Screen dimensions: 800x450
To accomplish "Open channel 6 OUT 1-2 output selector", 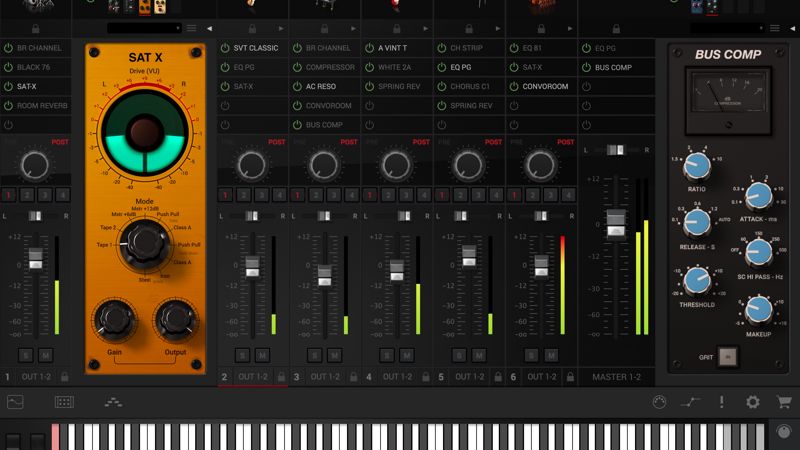I will pos(542,377).
